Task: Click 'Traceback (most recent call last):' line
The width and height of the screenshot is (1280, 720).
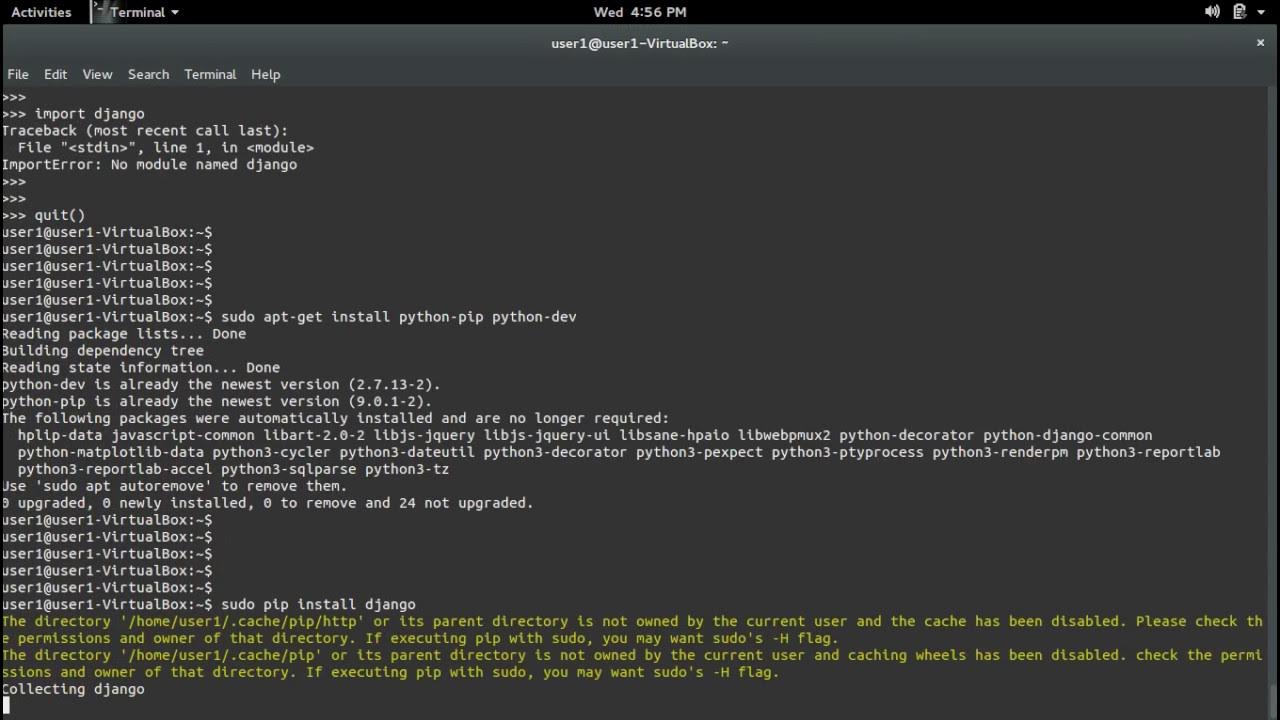Action: pos(145,130)
